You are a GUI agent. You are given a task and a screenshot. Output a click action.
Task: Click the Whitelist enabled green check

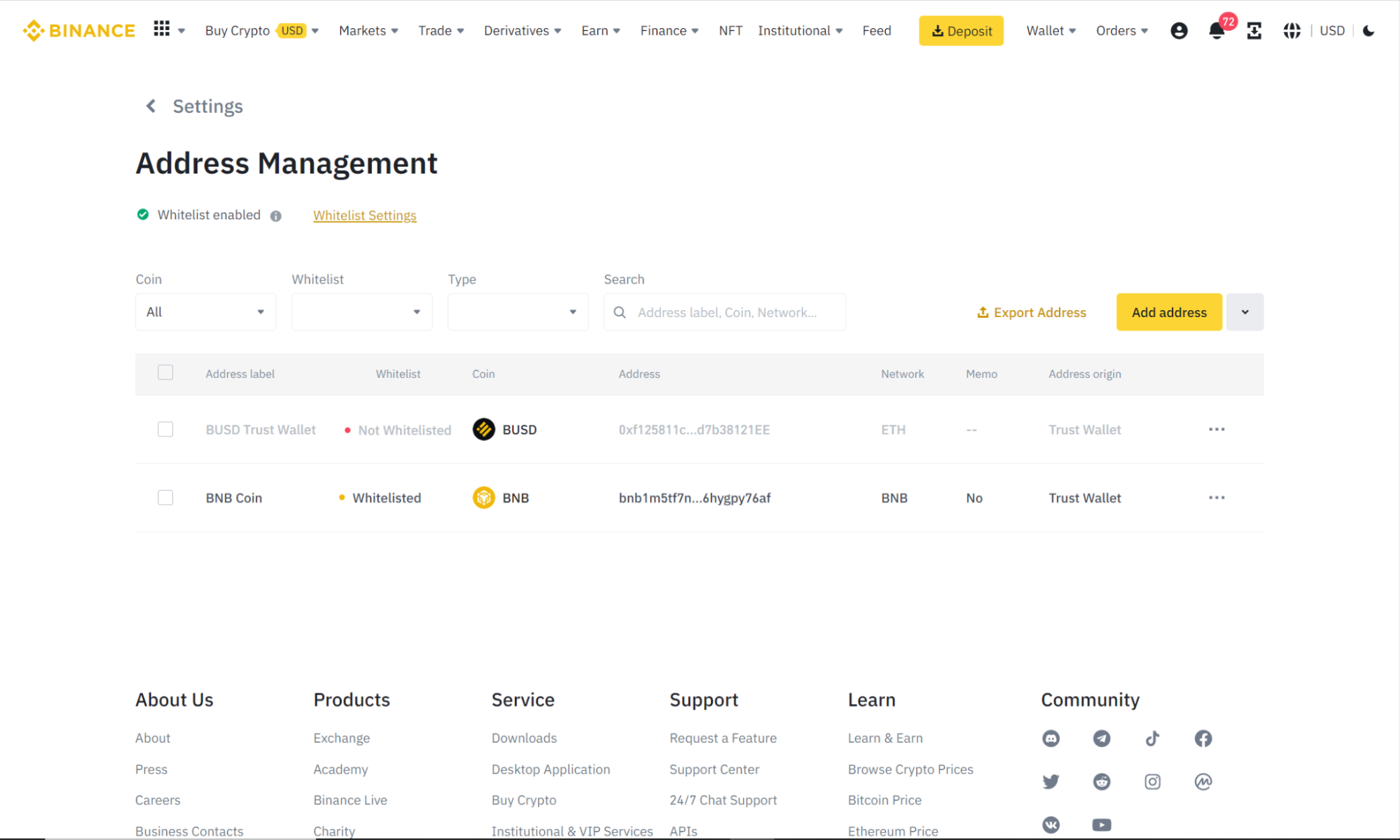143,214
